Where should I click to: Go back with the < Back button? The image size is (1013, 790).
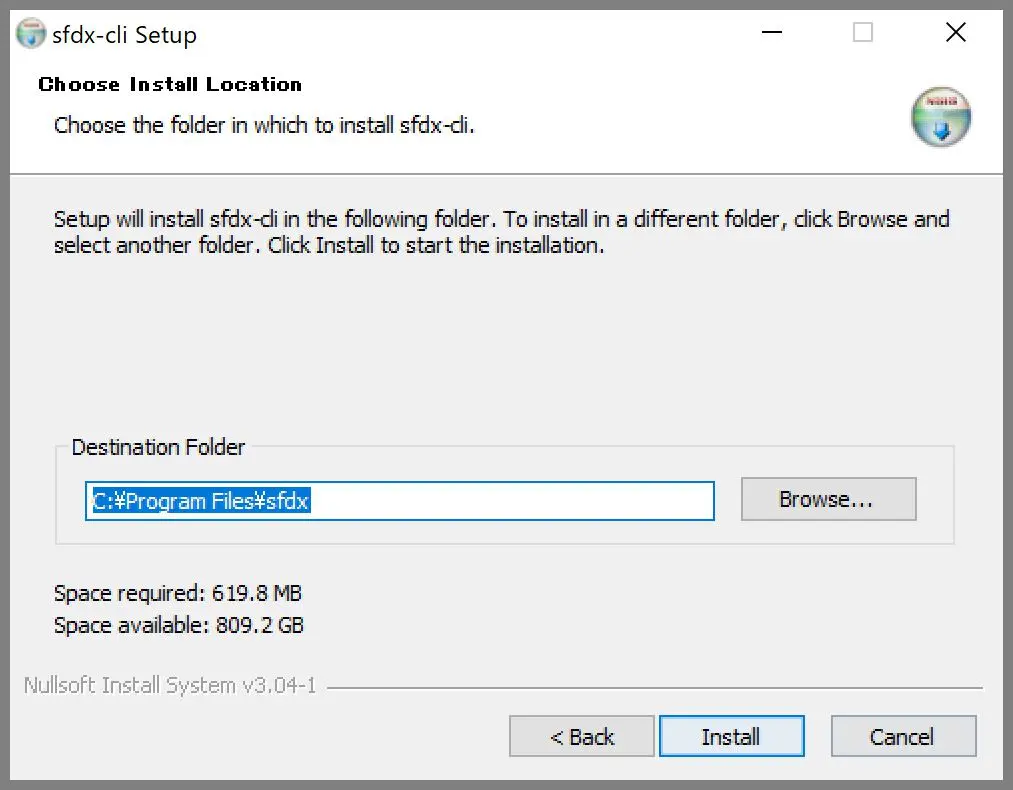tap(582, 737)
